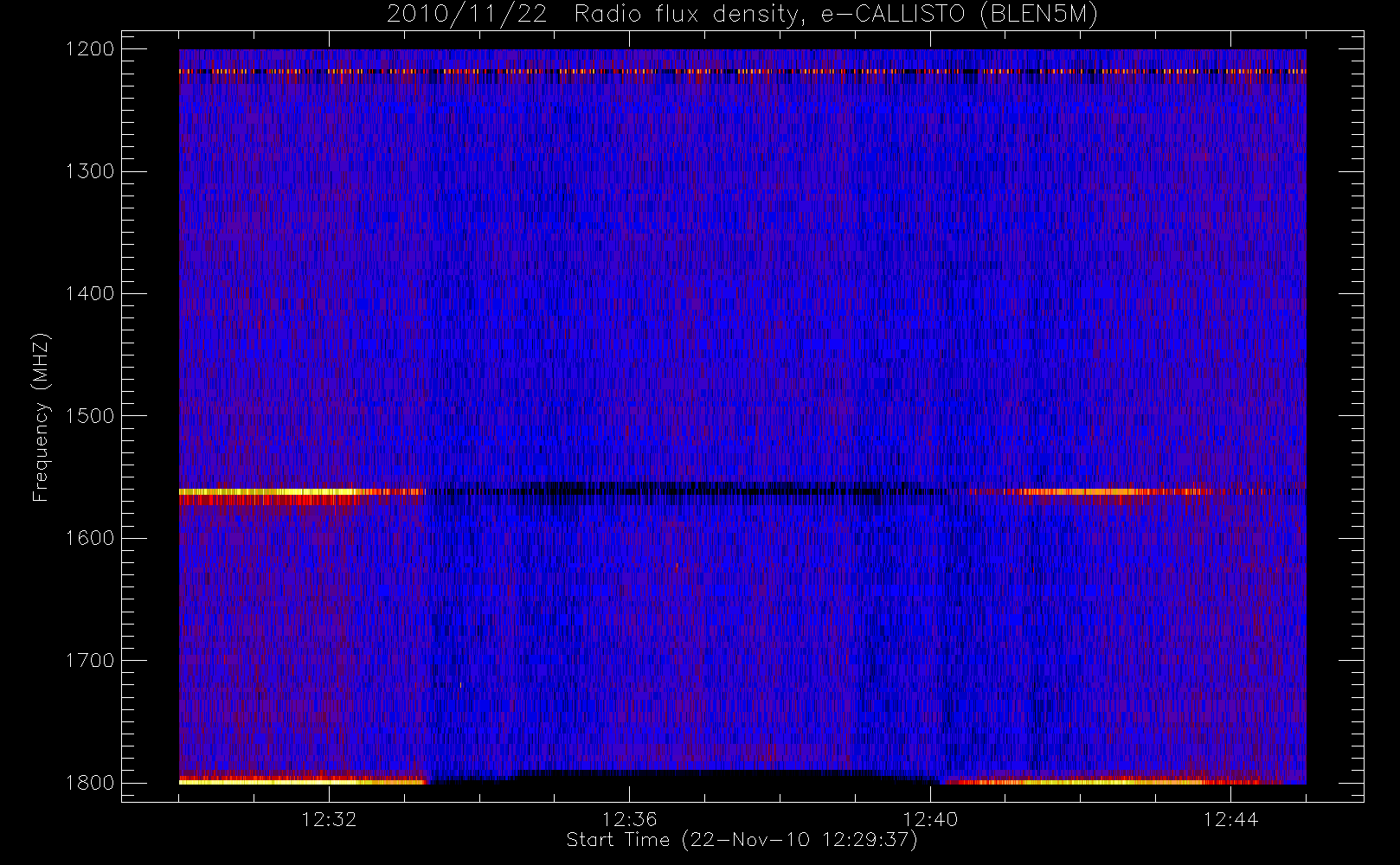This screenshot has height=865, width=1400.
Task: Click the 12:44 time tick label
Action: (1230, 819)
